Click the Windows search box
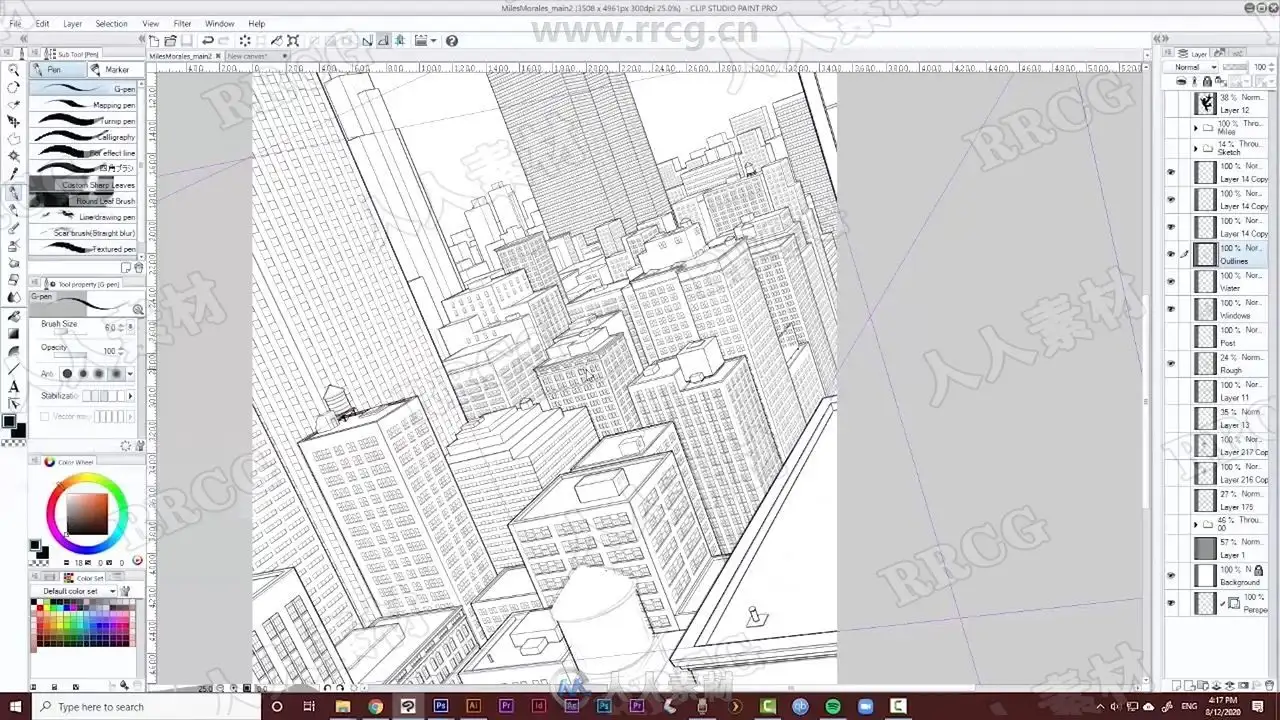Screen dimensions: 1280x720 [148, 706]
